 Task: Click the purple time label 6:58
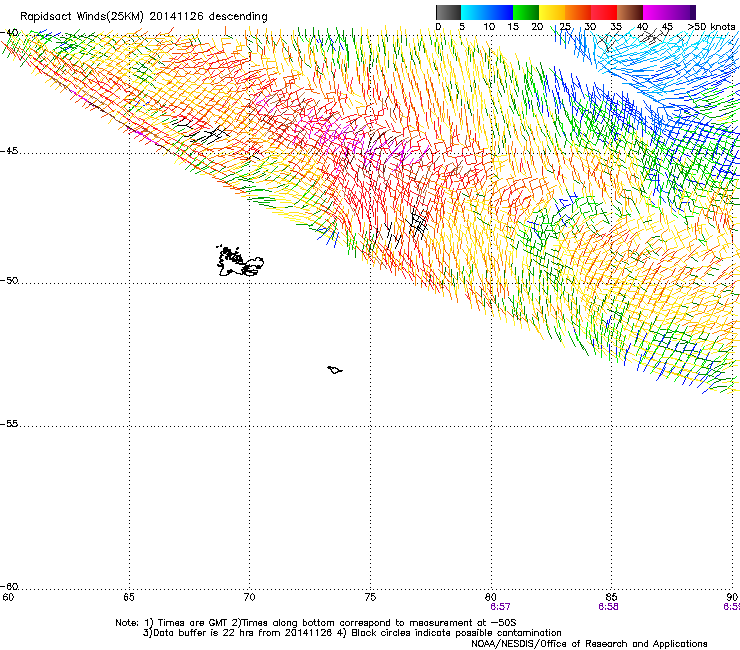coord(608,607)
